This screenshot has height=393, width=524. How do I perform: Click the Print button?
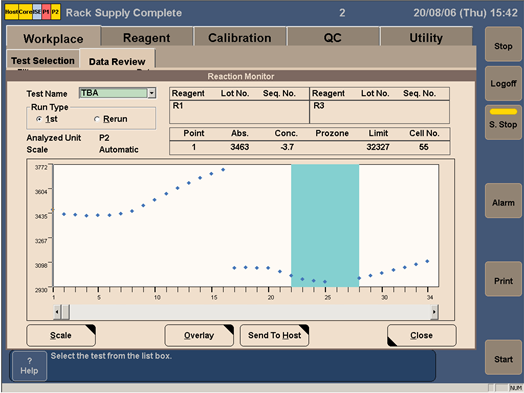pos(503,281)
